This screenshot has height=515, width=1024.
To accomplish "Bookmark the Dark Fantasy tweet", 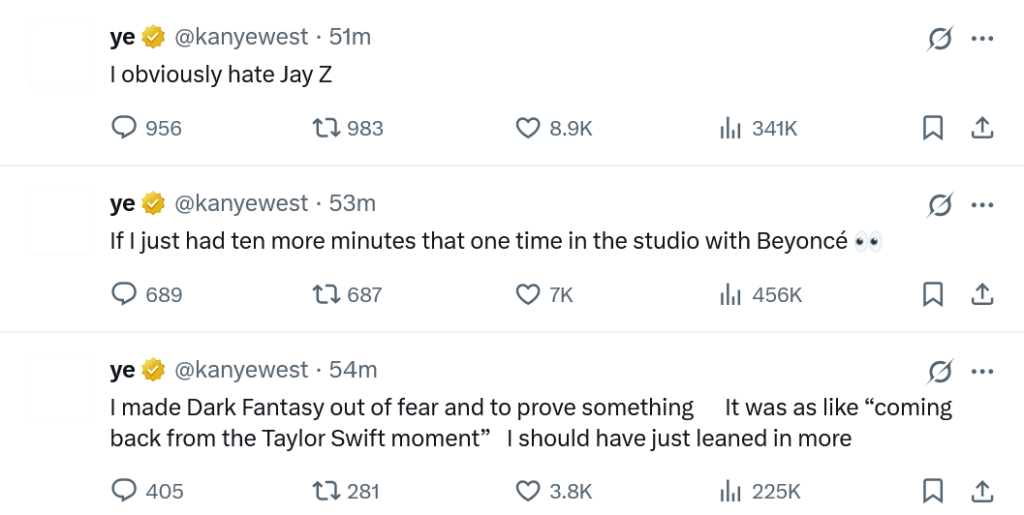I will [932, 491].
